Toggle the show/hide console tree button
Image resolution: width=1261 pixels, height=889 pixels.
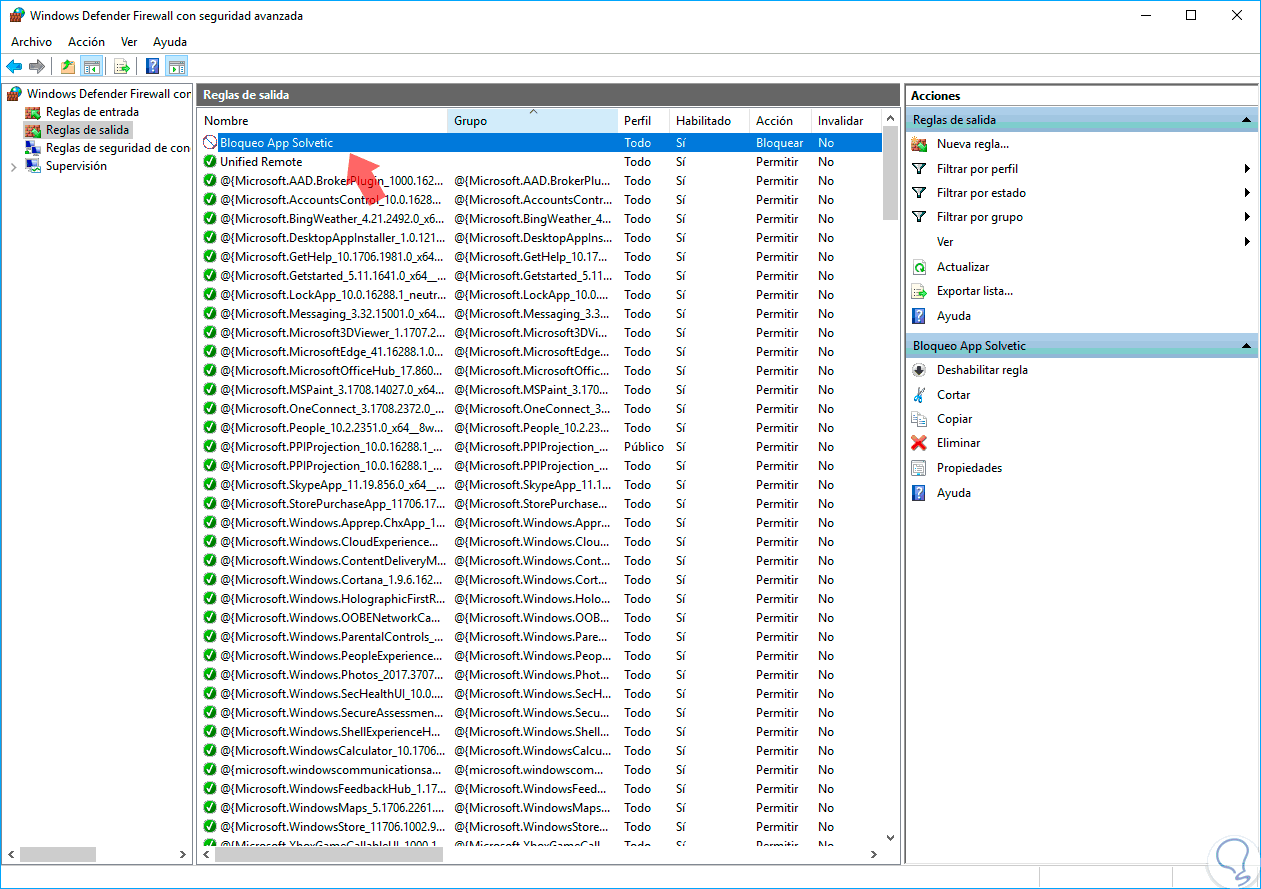pyautogui.click(x=91, y=66)
